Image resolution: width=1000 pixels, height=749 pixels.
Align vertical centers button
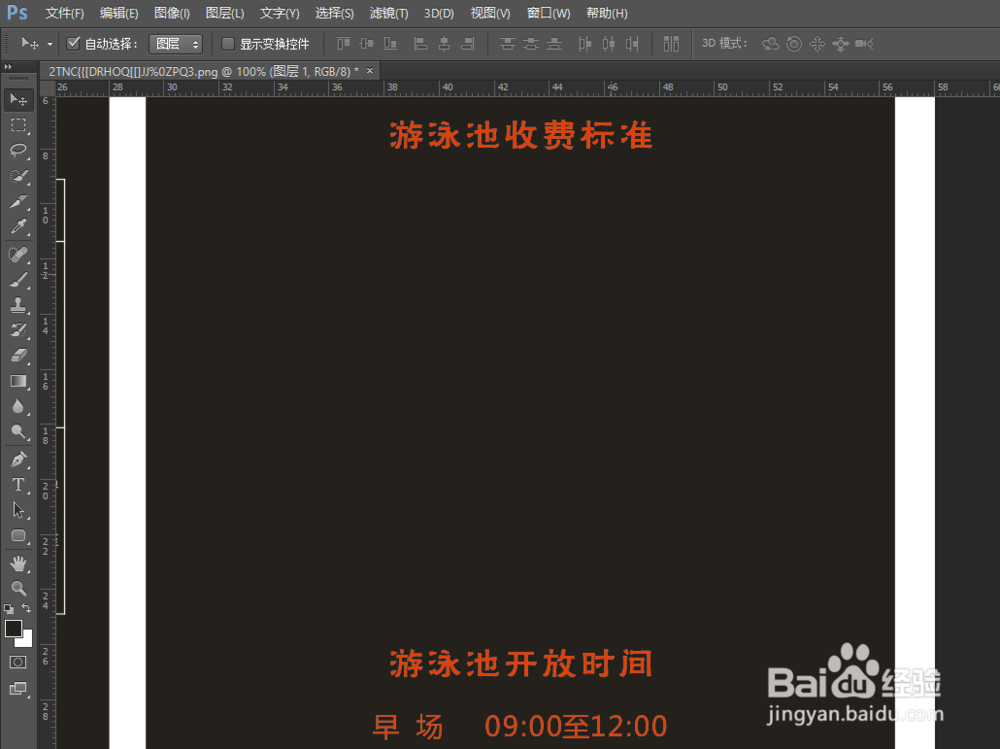click(367, 43)
